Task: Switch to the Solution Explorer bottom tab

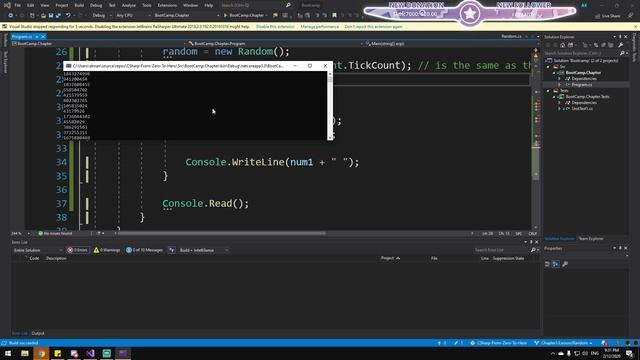Action: click(559, 239)
